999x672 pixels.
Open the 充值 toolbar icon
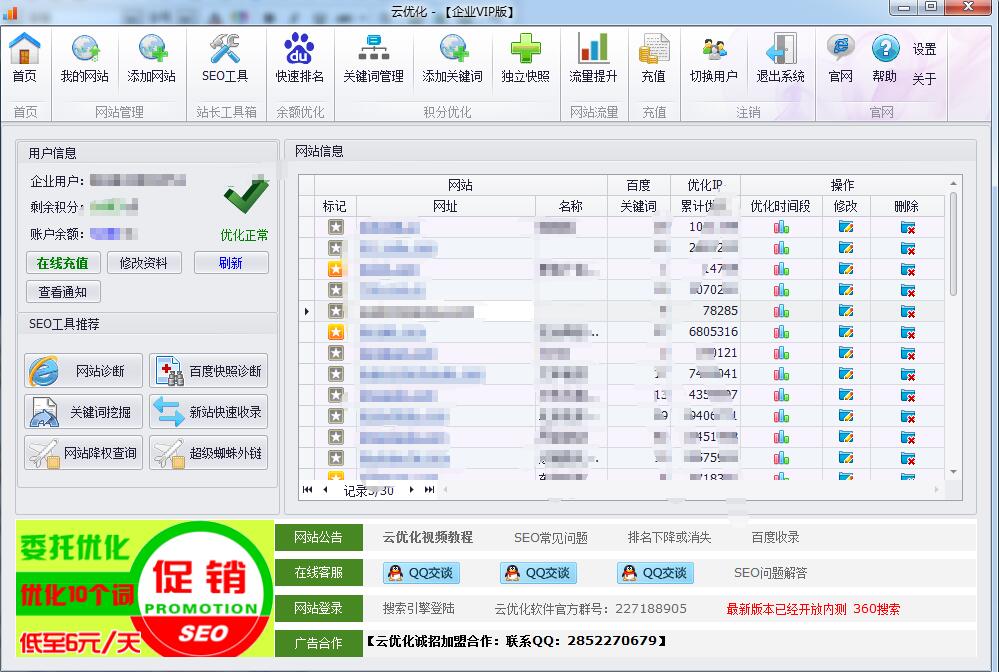pos(653,58)
